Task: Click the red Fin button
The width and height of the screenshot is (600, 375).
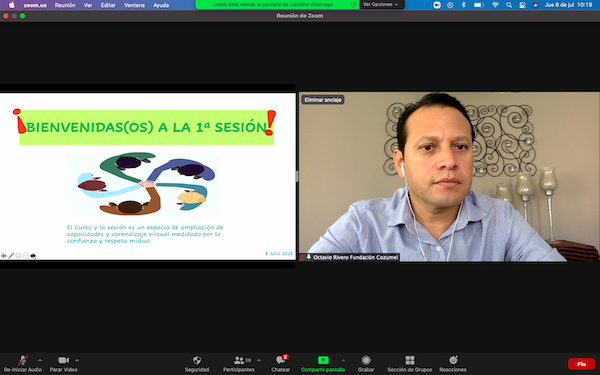Action: (581, 364)
